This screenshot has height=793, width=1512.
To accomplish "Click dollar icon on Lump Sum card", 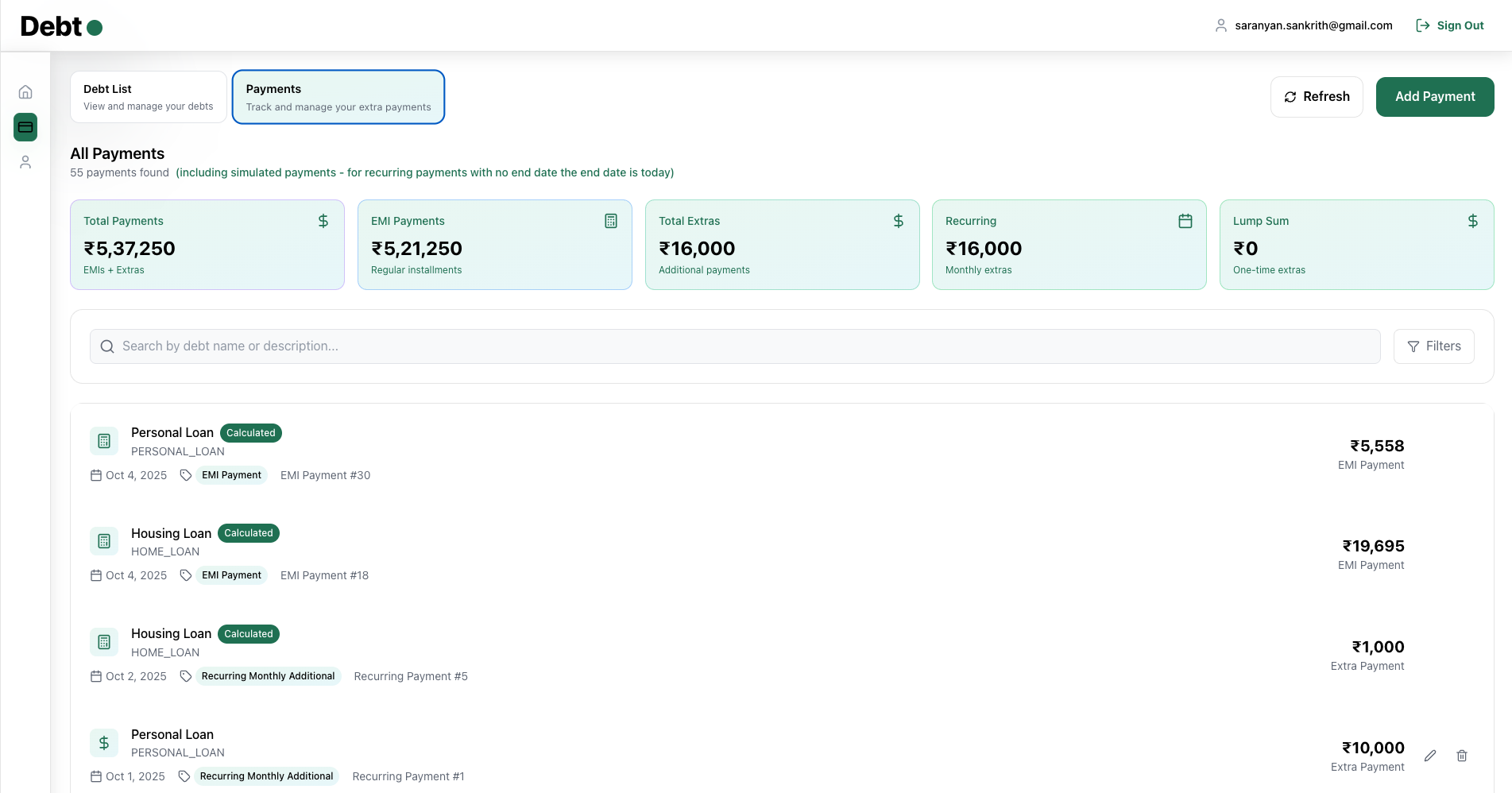I will click(x=1473, y=221).
